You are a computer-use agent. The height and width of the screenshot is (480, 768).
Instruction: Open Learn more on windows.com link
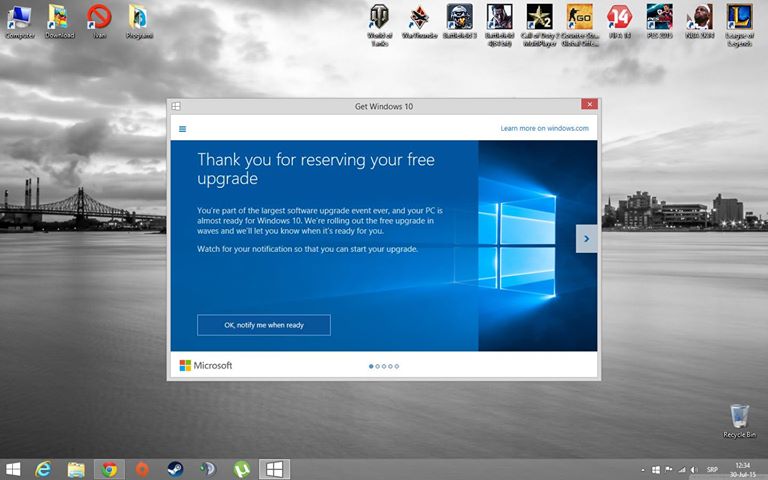pyautogui.click(x=544, y=128)
